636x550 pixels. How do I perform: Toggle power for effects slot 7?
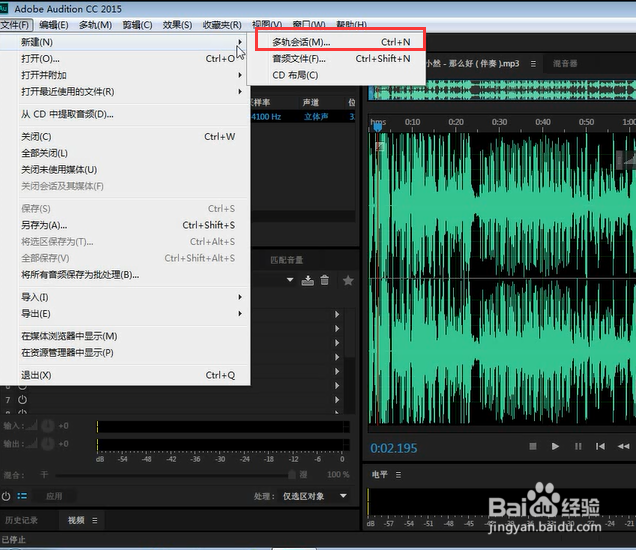(23, 400)
